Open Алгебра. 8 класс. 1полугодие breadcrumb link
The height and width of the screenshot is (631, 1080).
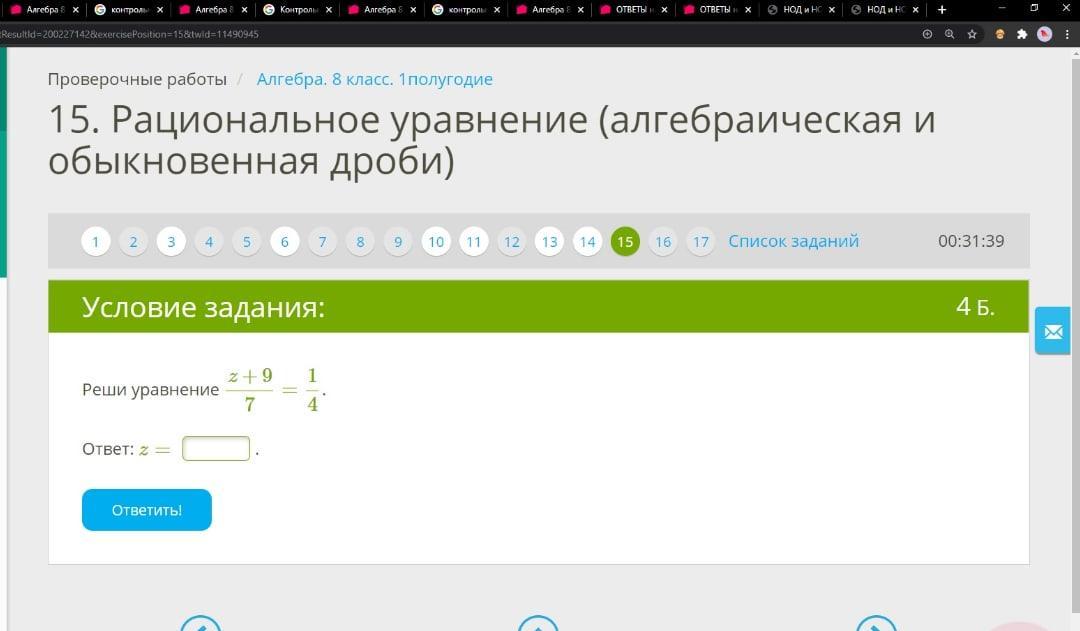point(374,79)
